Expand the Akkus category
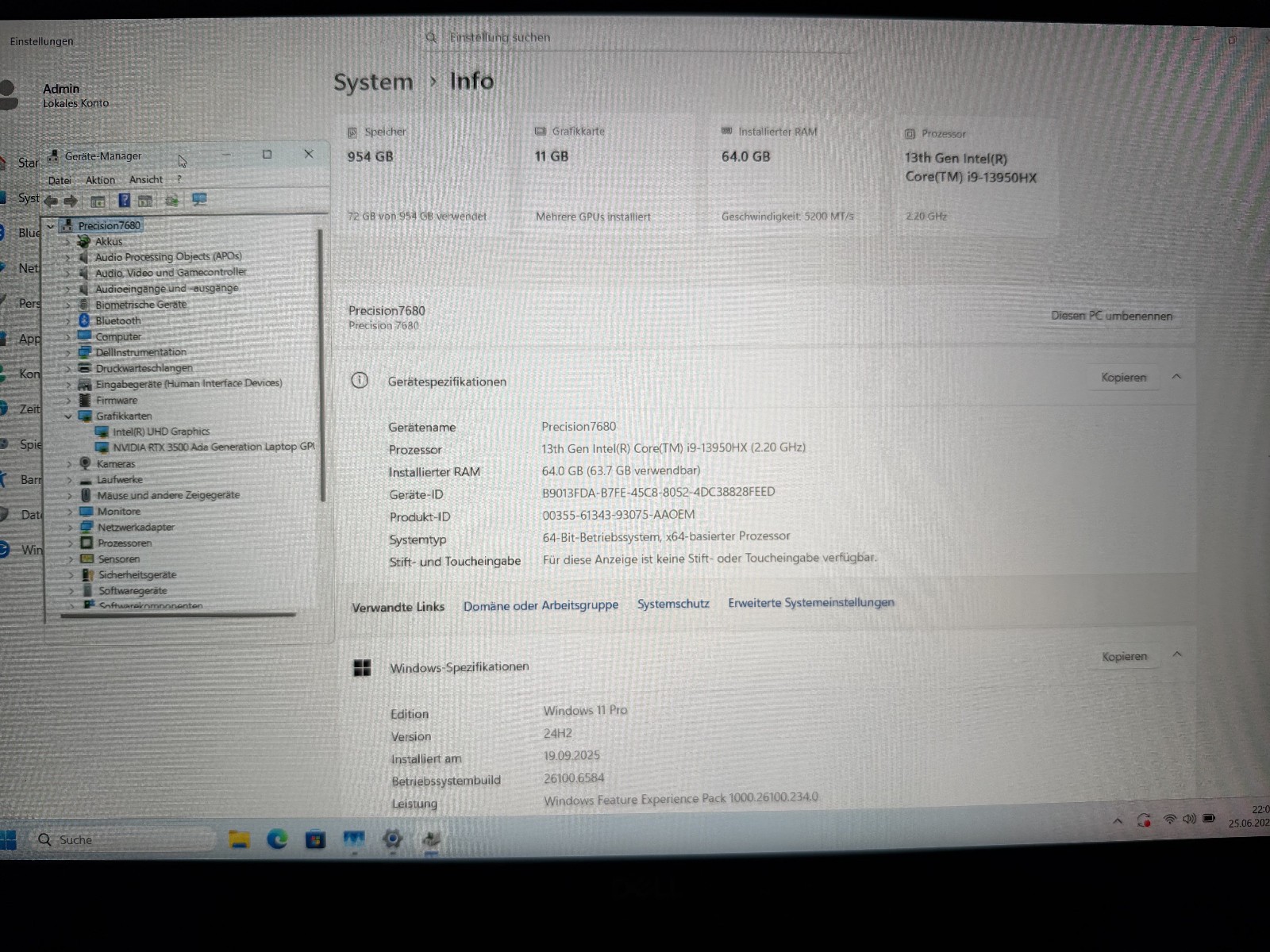 point(67,242)
